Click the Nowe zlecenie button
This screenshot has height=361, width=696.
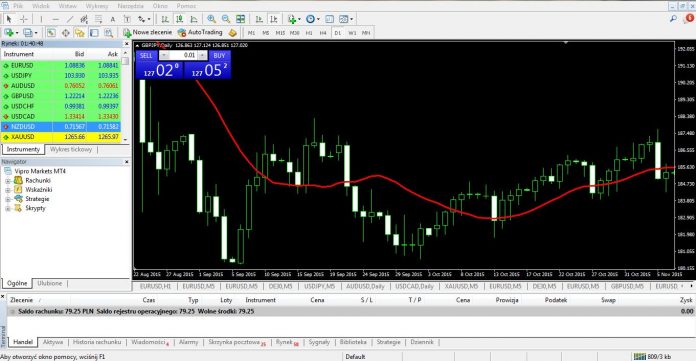147,32
